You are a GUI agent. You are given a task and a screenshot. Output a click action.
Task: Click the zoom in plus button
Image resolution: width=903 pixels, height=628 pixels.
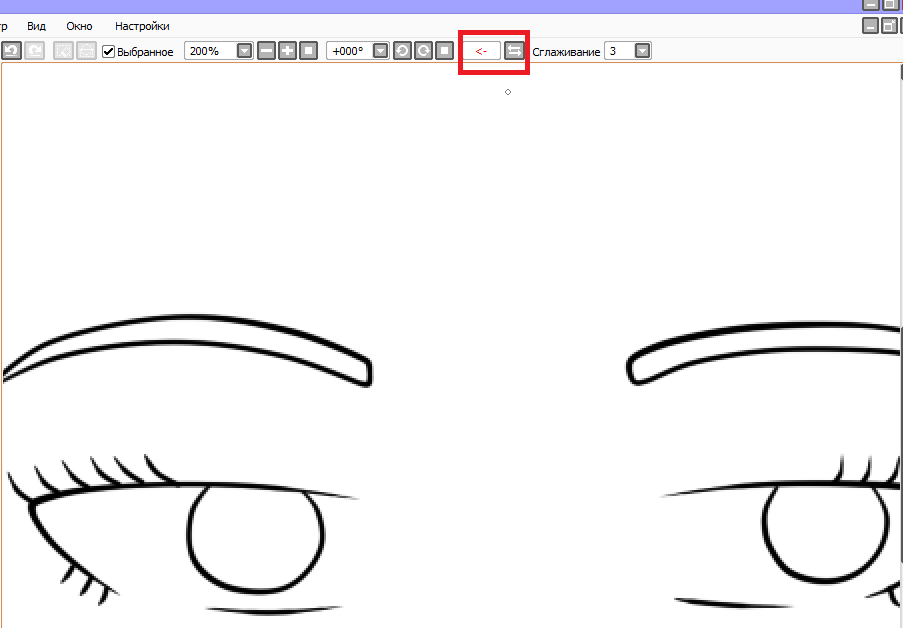click(287, 50)
